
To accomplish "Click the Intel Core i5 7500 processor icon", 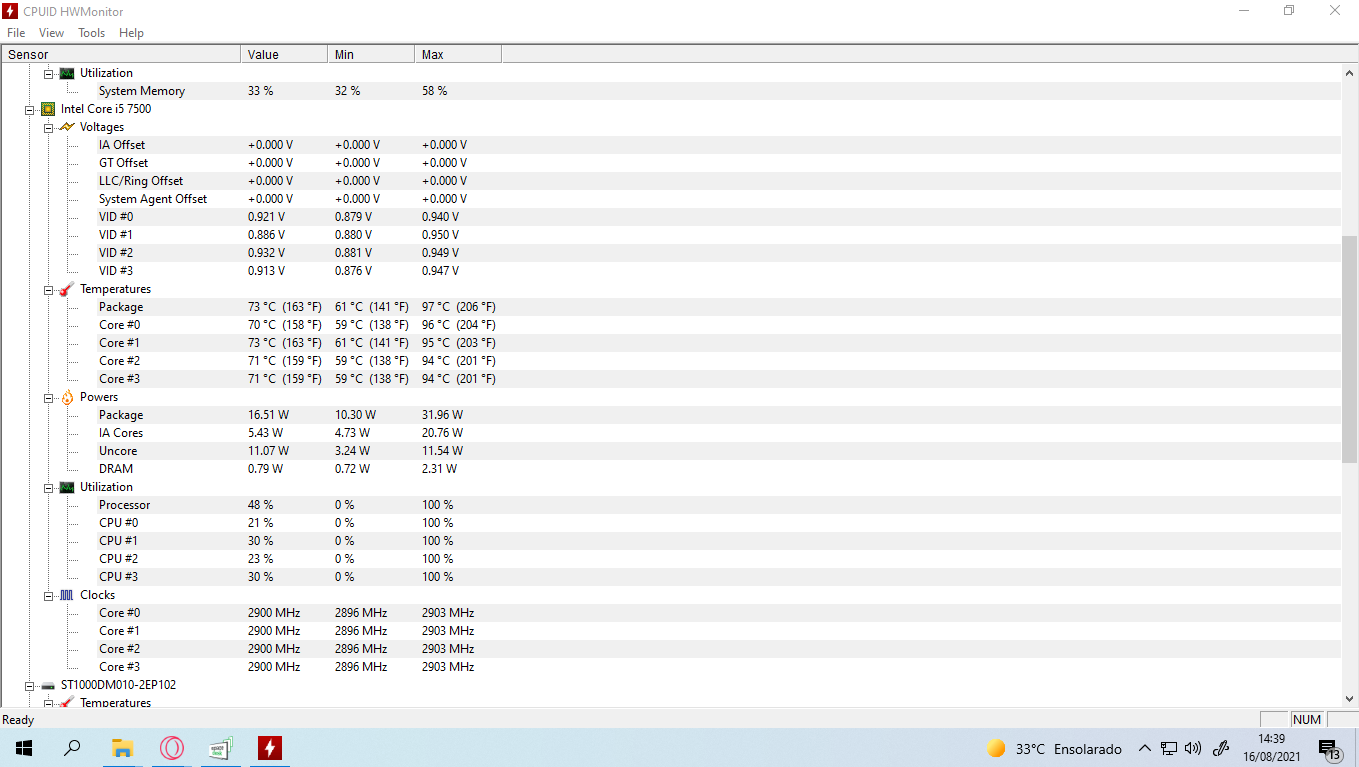I will (x=48, y=109).
